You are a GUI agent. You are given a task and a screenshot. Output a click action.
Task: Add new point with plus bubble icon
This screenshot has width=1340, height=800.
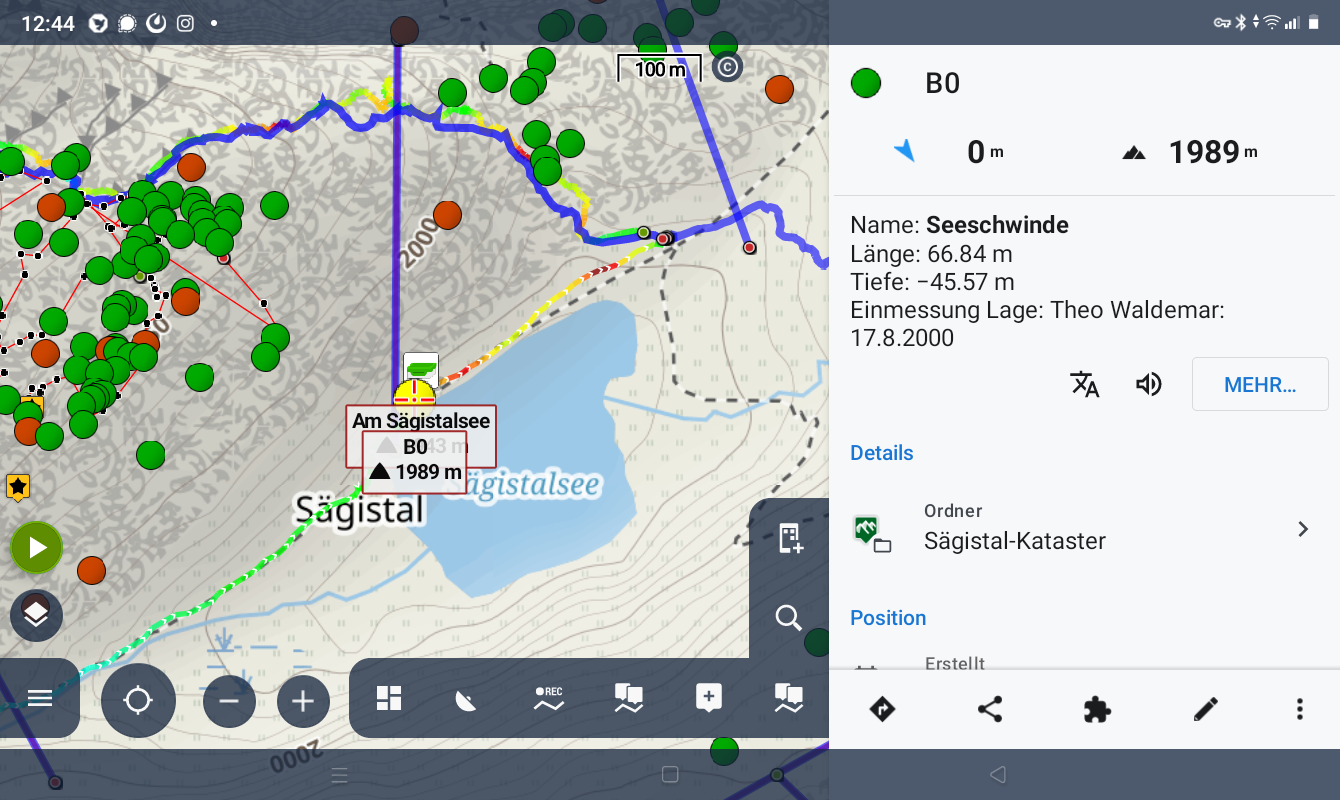[x=708, y=698]
